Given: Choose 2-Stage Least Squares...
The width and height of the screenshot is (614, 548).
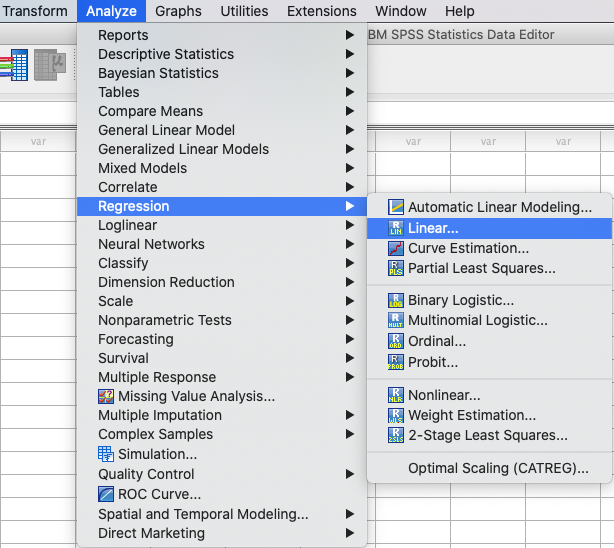Looking at the screenshot, I should coord(489,435).
